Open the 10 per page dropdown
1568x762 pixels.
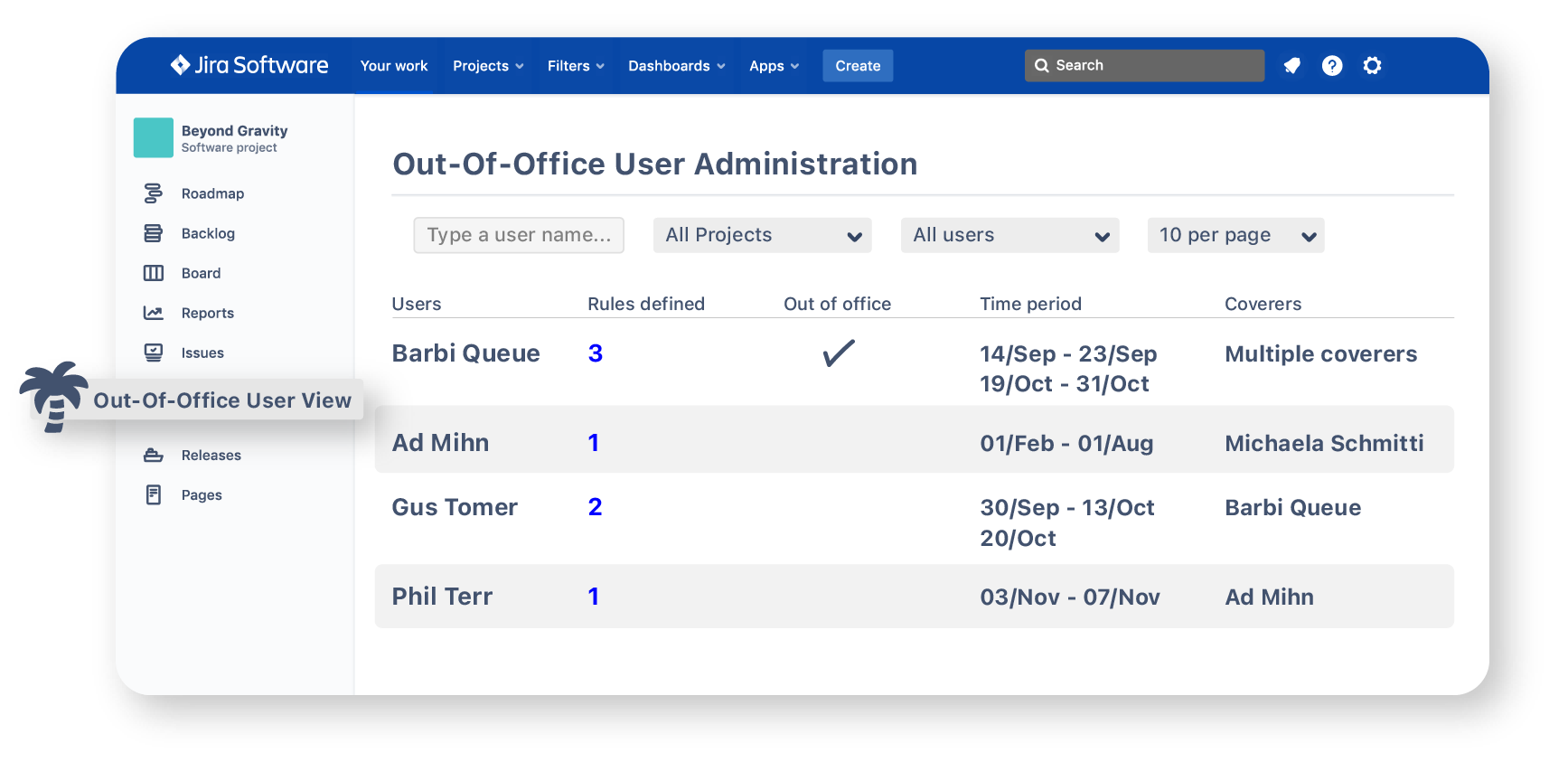pos(1236,235)
